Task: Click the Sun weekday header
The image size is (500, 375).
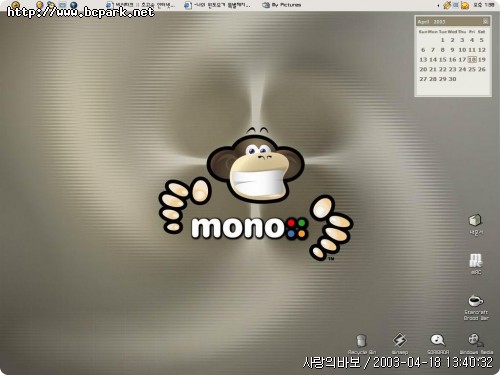Action: 423,32
